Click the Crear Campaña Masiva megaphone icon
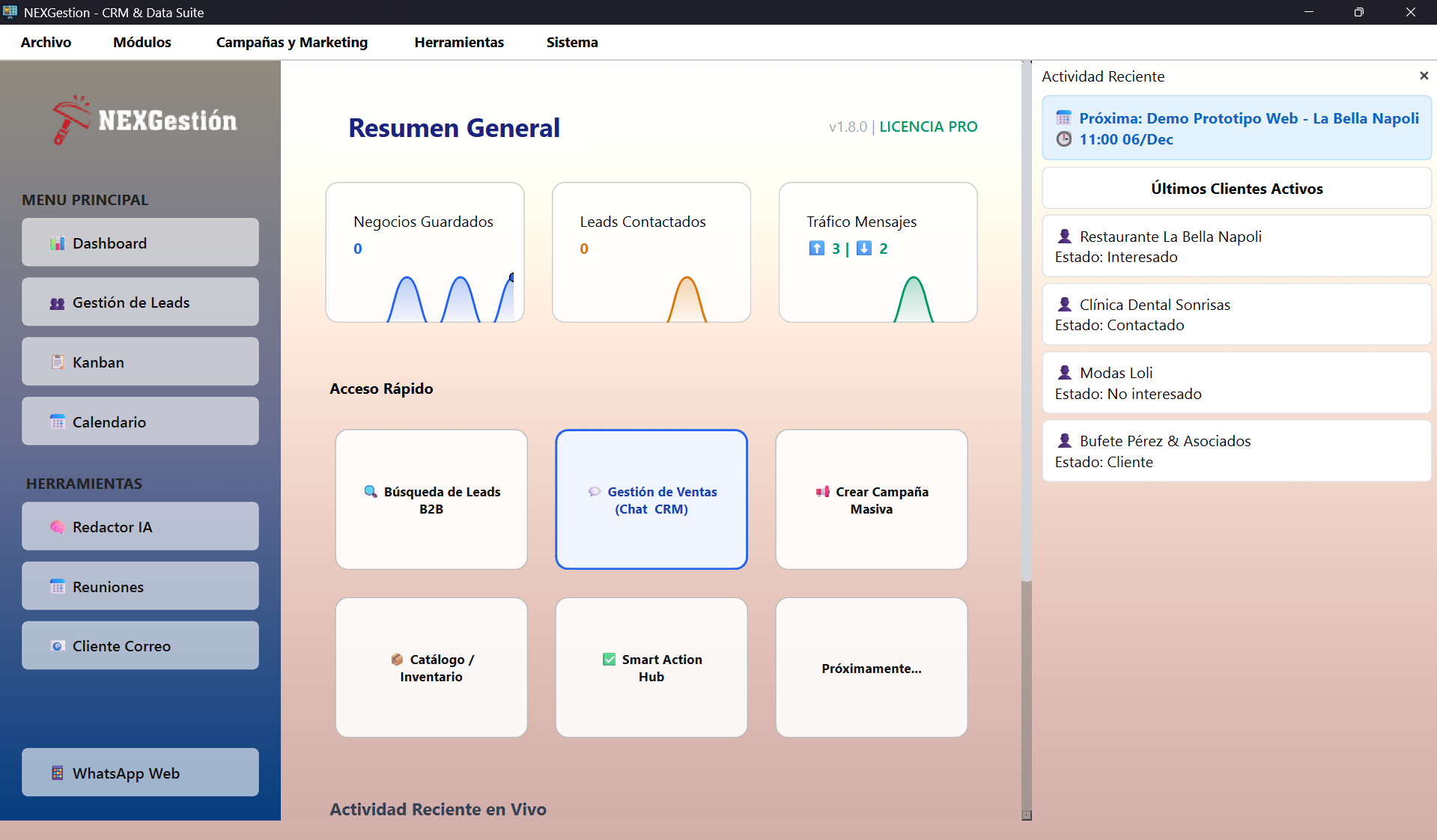This screenshot has width=1437, height=840. click(x=823, y=492)
